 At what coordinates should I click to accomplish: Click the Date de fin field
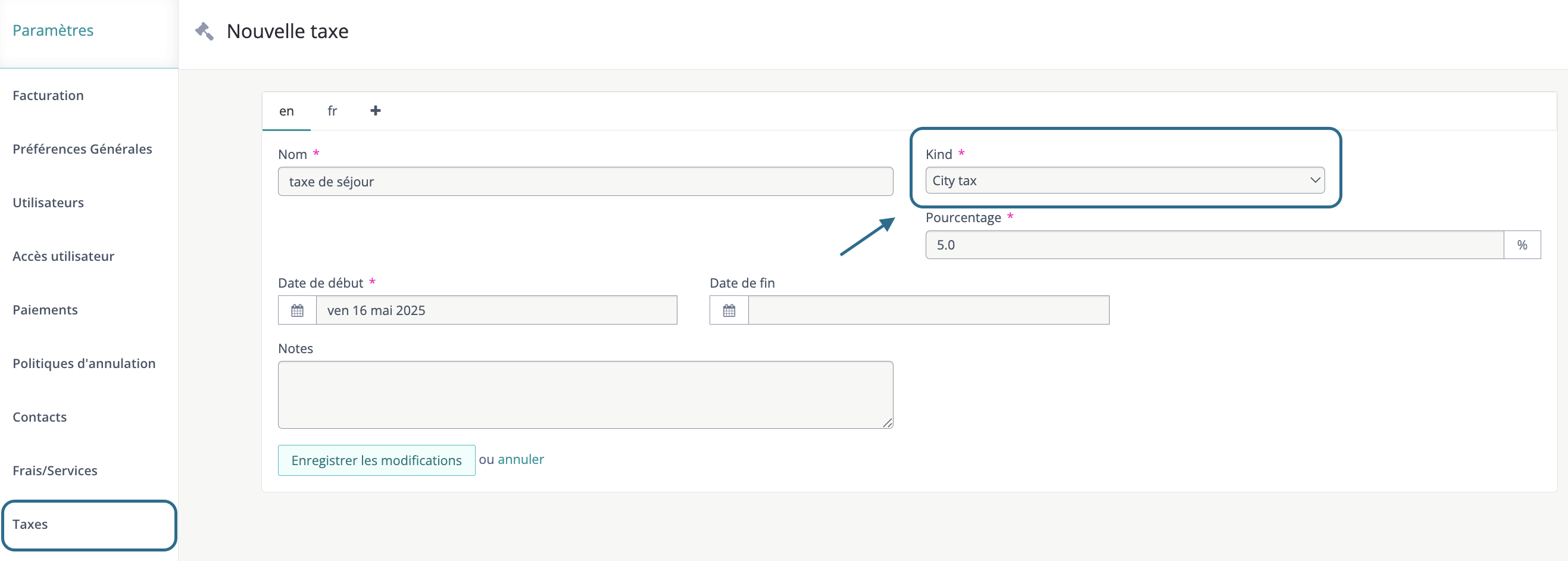927,310
